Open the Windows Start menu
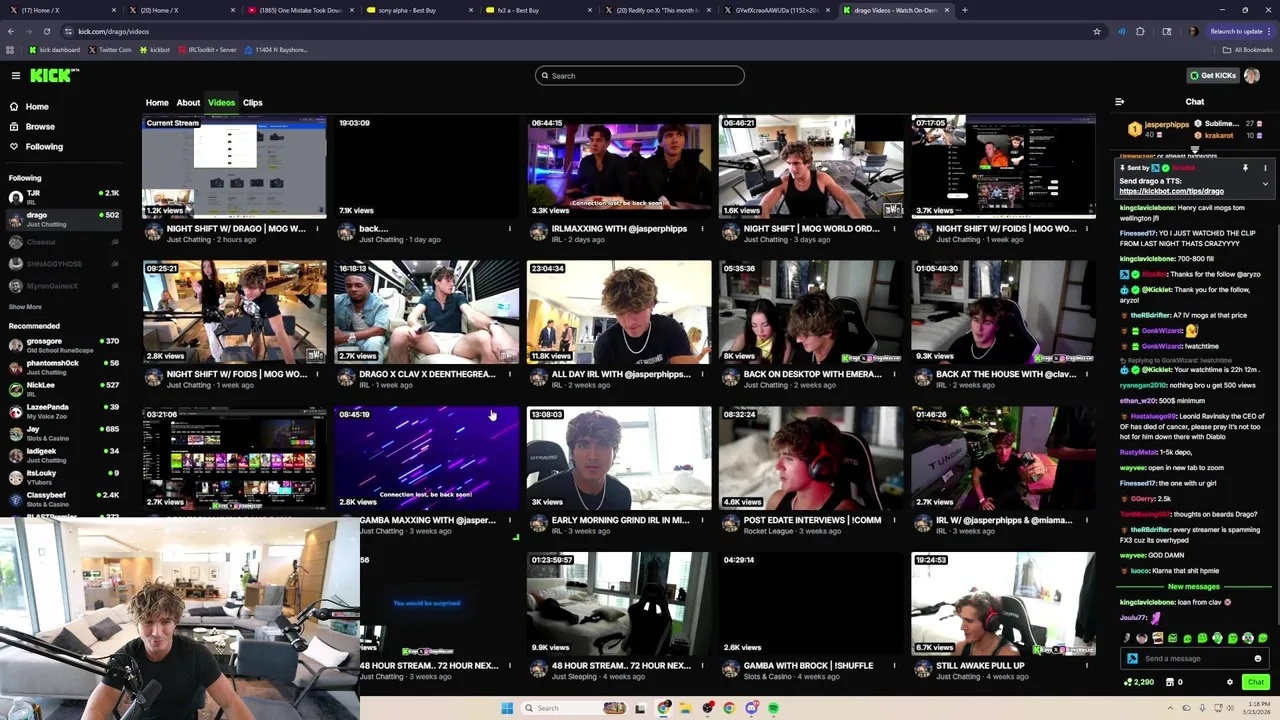The width and height of the screenshot is (1280, 720). (x=507, y=709)
